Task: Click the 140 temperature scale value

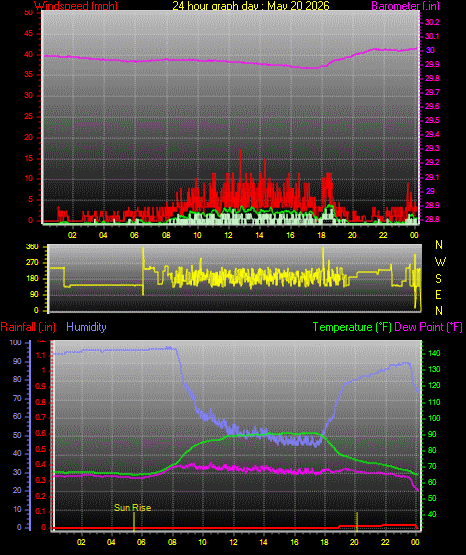Action: click(x=434, y=353)
